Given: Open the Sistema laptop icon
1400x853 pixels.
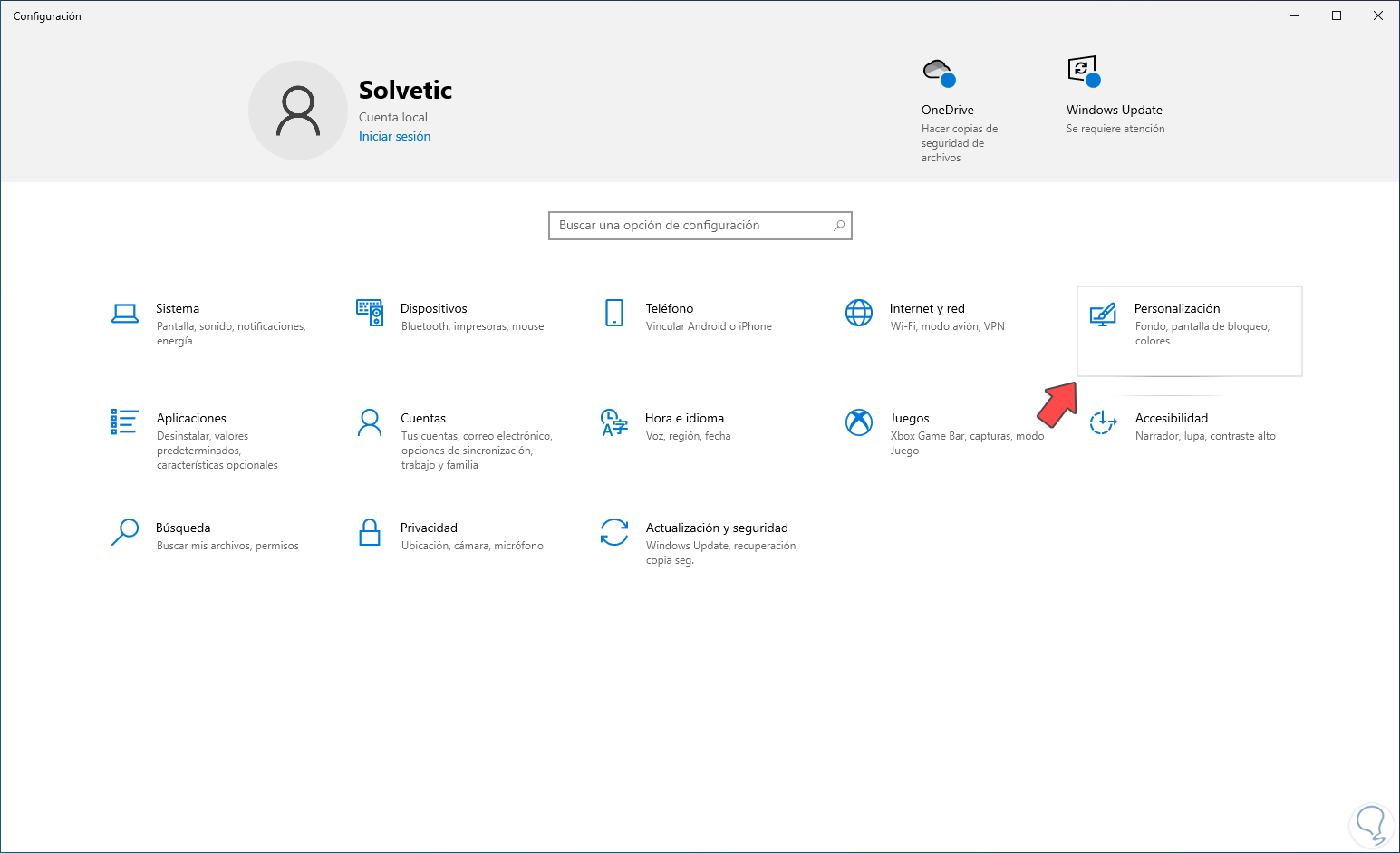Looking at the screenshot, I should (125, 314).
